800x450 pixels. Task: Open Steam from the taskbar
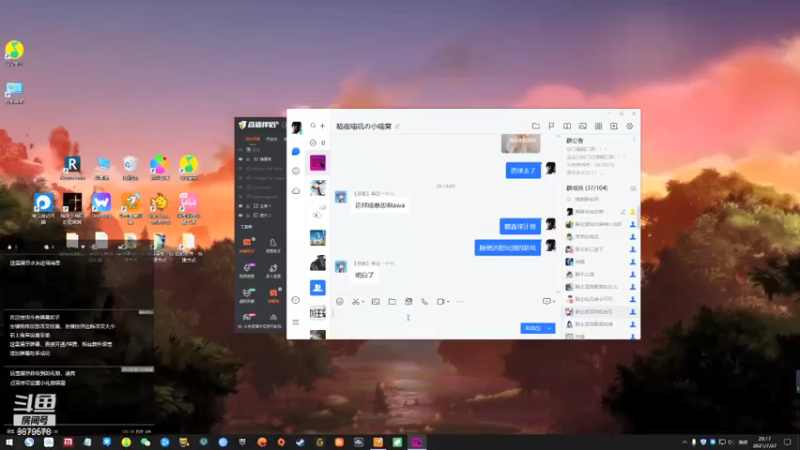[301, 442]
